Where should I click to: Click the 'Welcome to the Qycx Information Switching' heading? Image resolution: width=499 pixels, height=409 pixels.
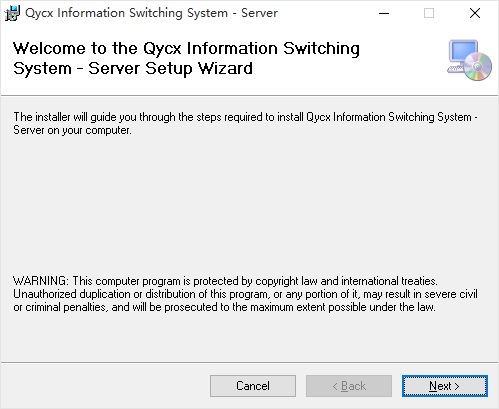186,58
